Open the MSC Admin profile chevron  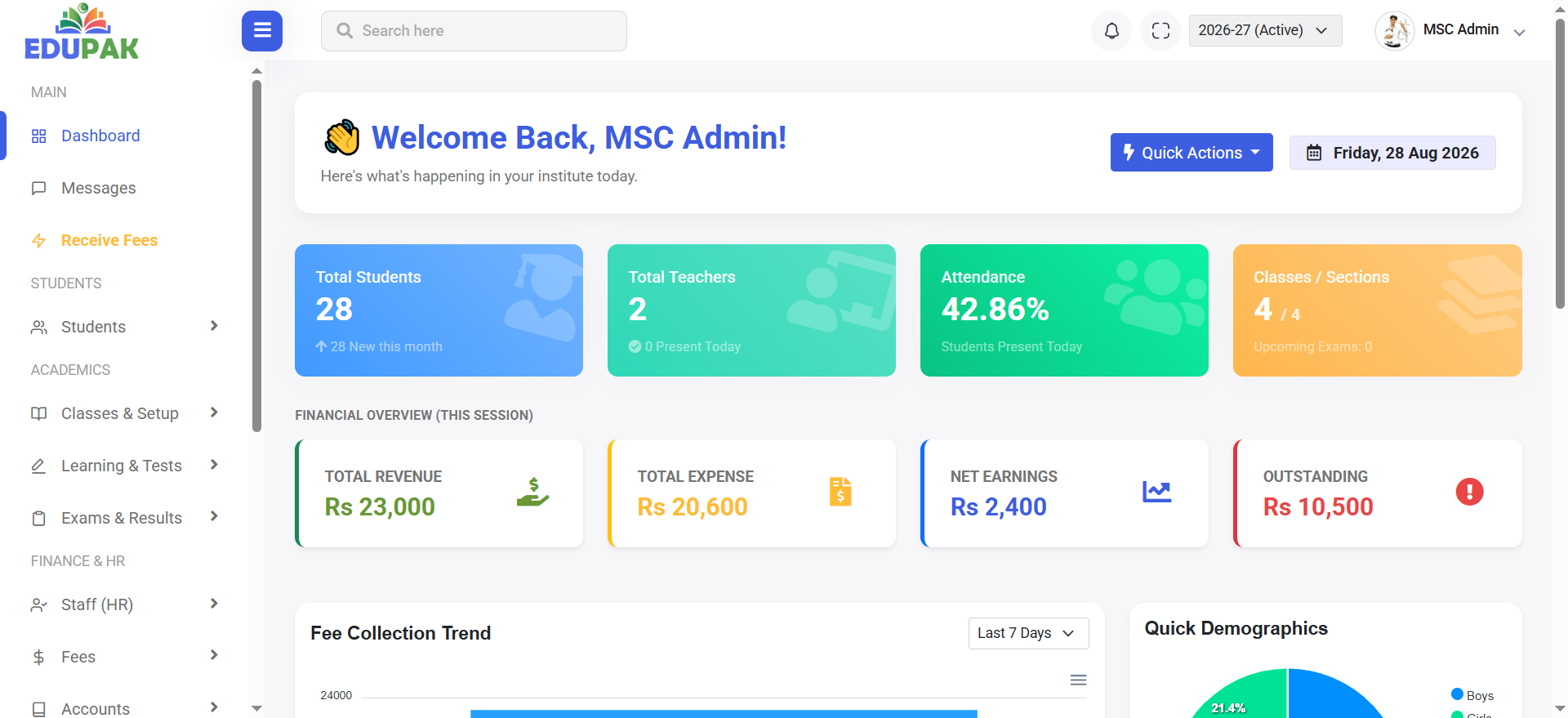pyautogui.click(x=1519, y=33)
